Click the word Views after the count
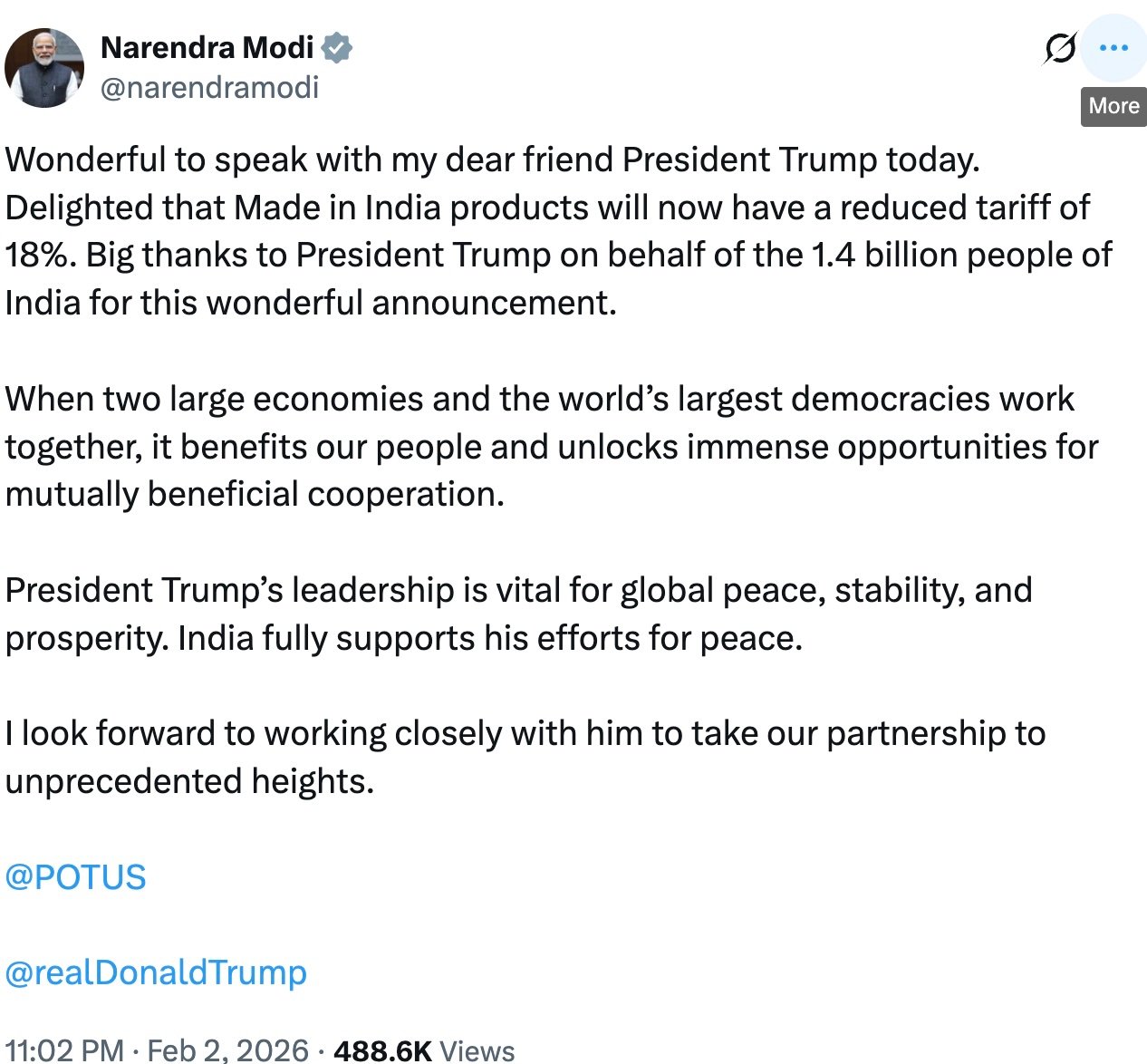1147x1064 pixels. [477, 1049]
